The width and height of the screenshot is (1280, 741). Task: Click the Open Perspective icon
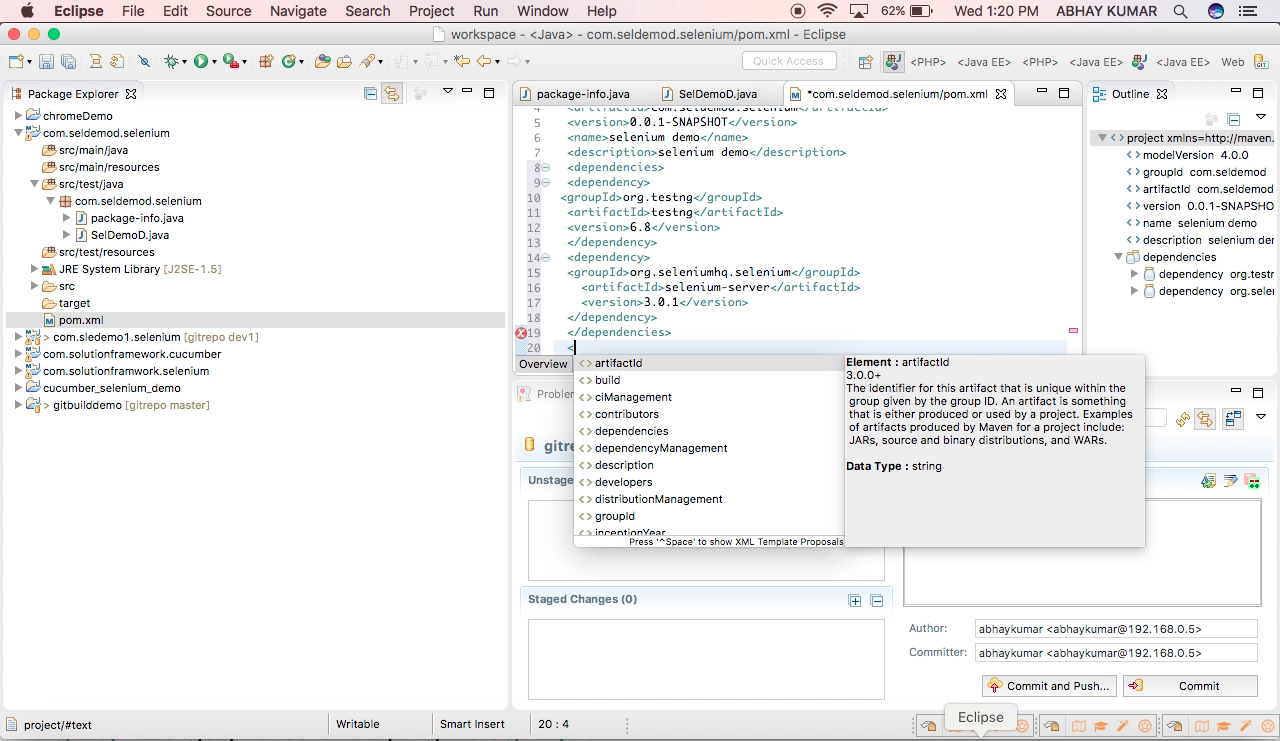(866, 61)
